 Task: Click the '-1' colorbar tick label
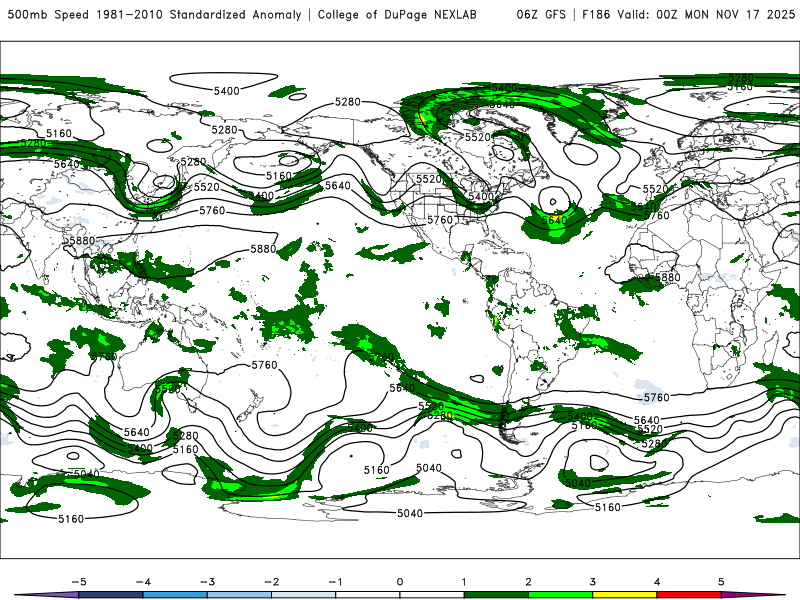point(335,582)
